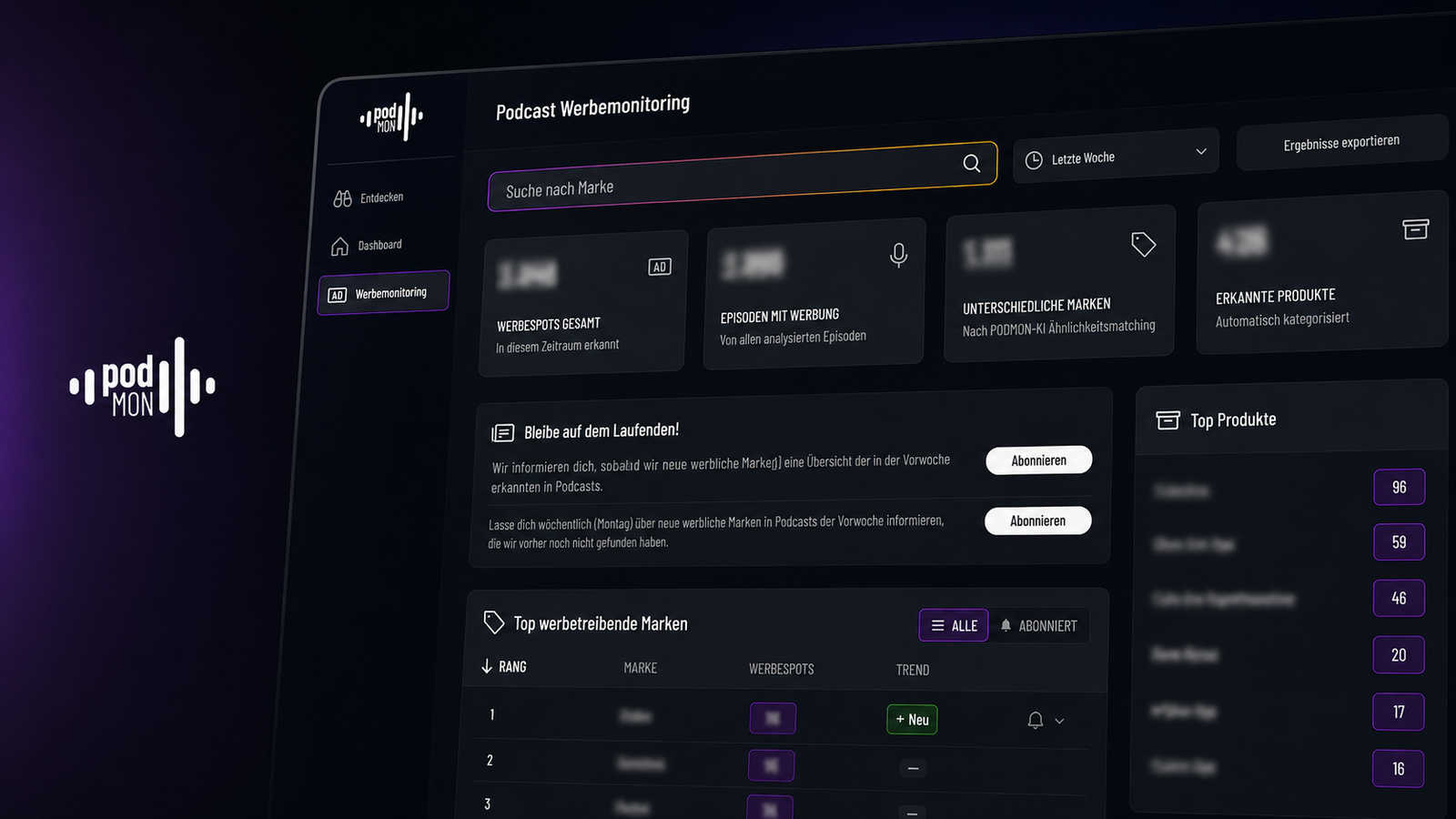The height and width of the screenshot is (819, 1456).
Task: Click the magnifier icon in the search bar
Action: (972, 163)
